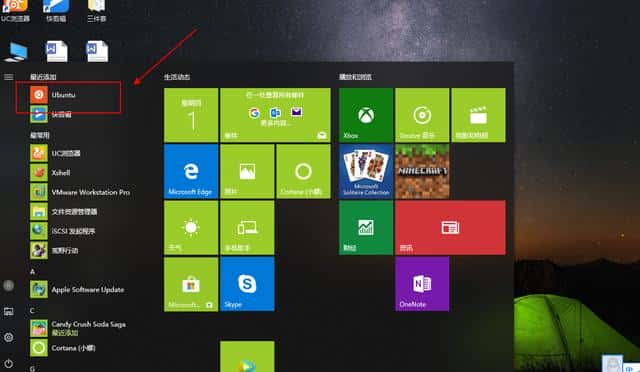The image size is (640, 372).
Task: Launch the Microsoft Edge tile
Action: click(191, 172)
